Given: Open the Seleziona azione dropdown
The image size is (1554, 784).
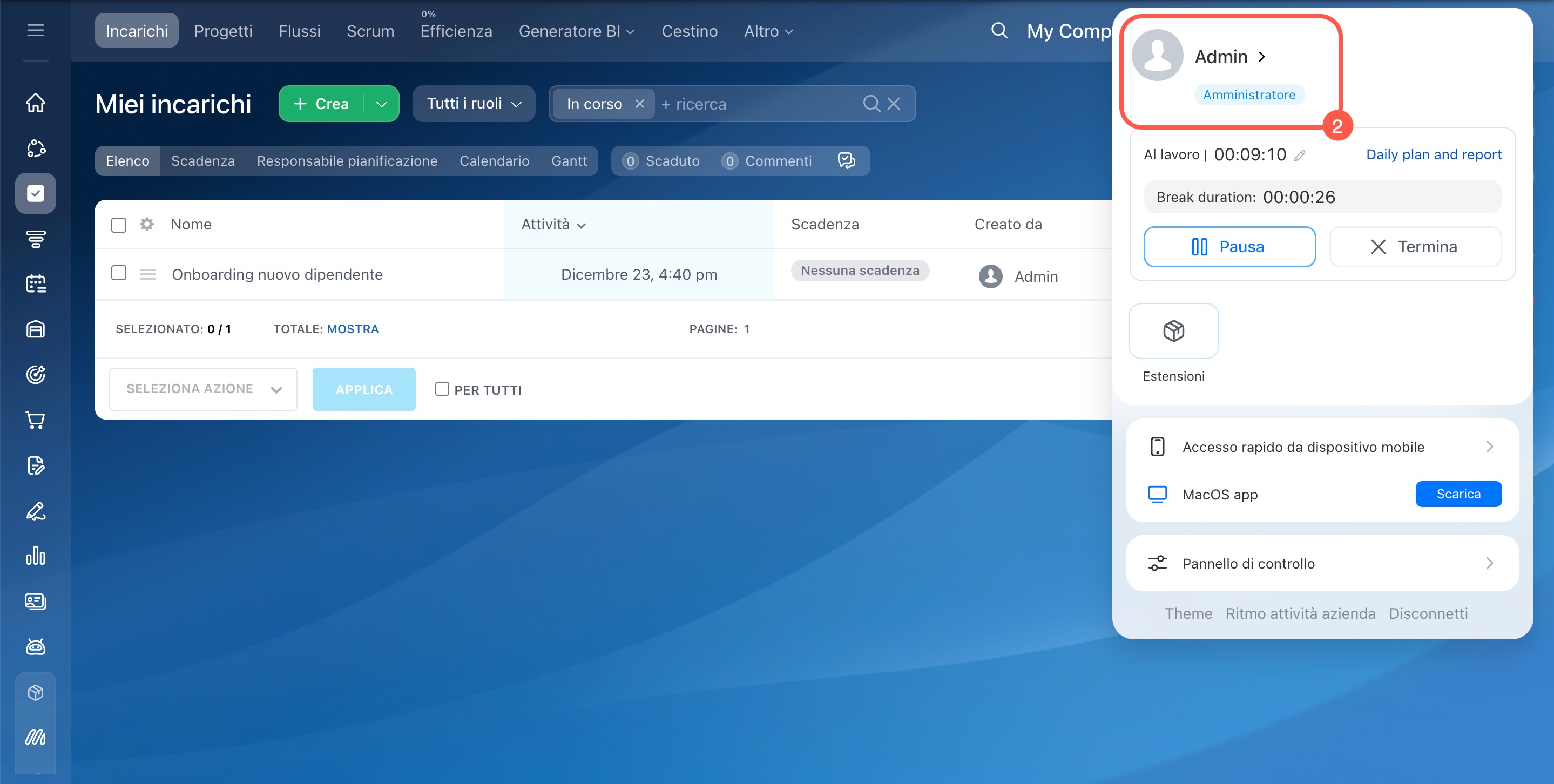Looking at the screenshot, I should (x=202, y=389).
